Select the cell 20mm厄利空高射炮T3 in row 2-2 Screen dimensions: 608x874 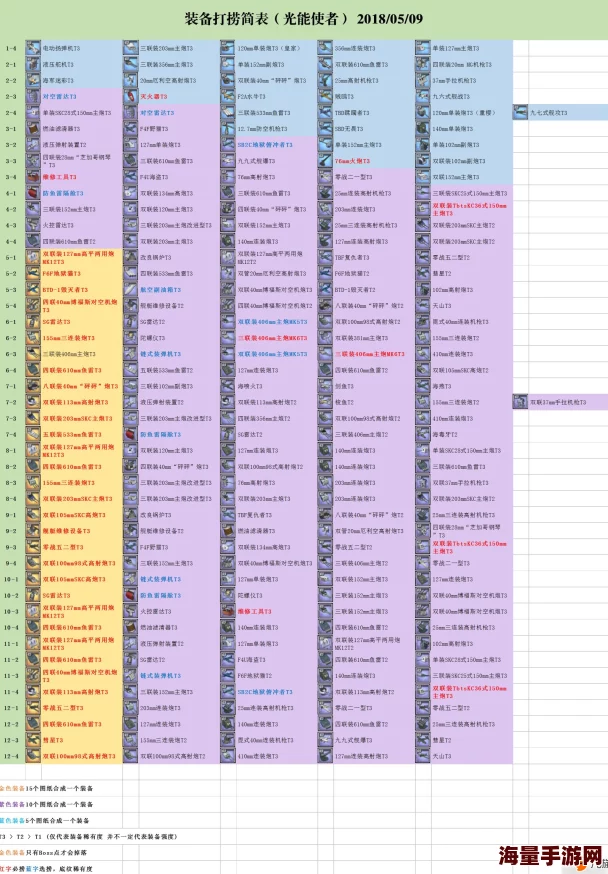click(168, 81)
